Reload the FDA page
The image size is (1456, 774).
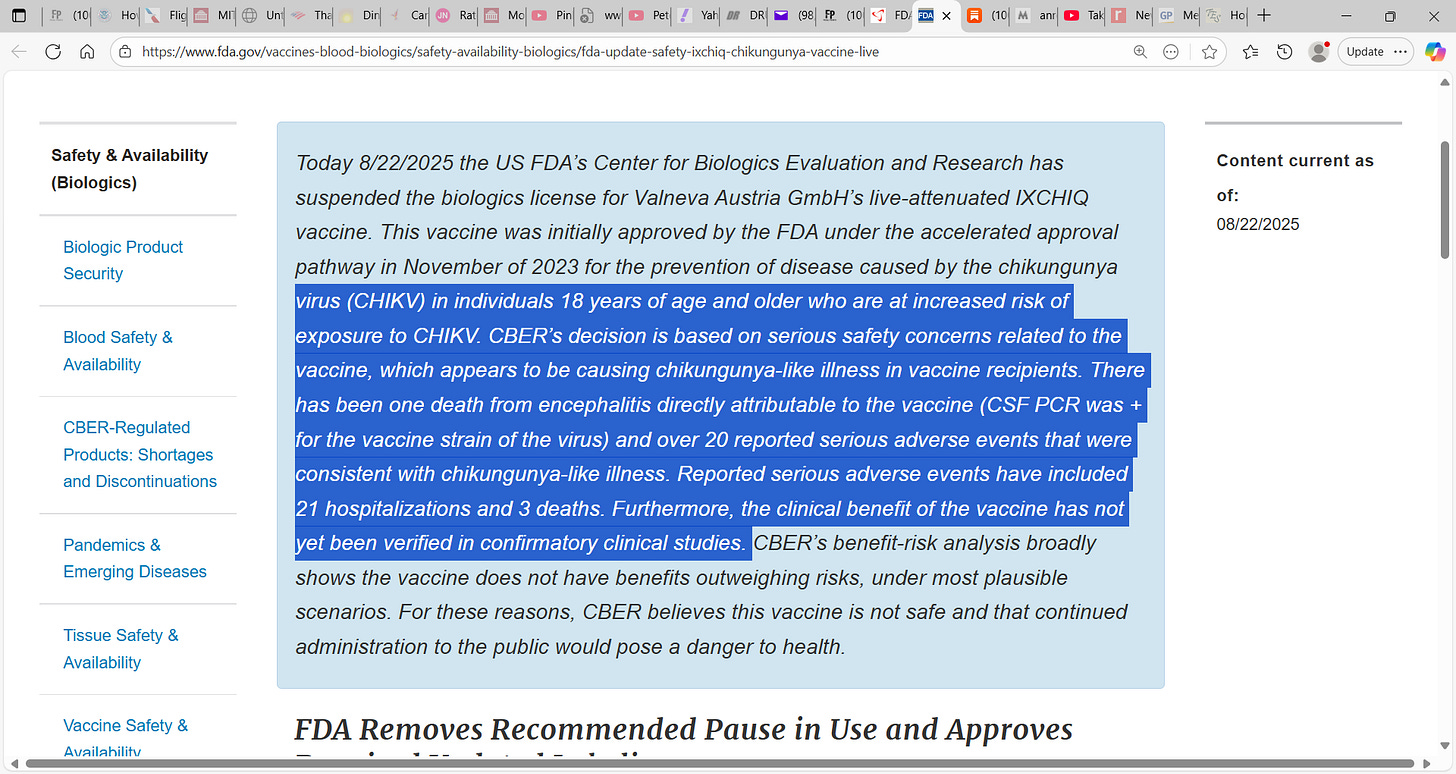[x=53, y=51]
